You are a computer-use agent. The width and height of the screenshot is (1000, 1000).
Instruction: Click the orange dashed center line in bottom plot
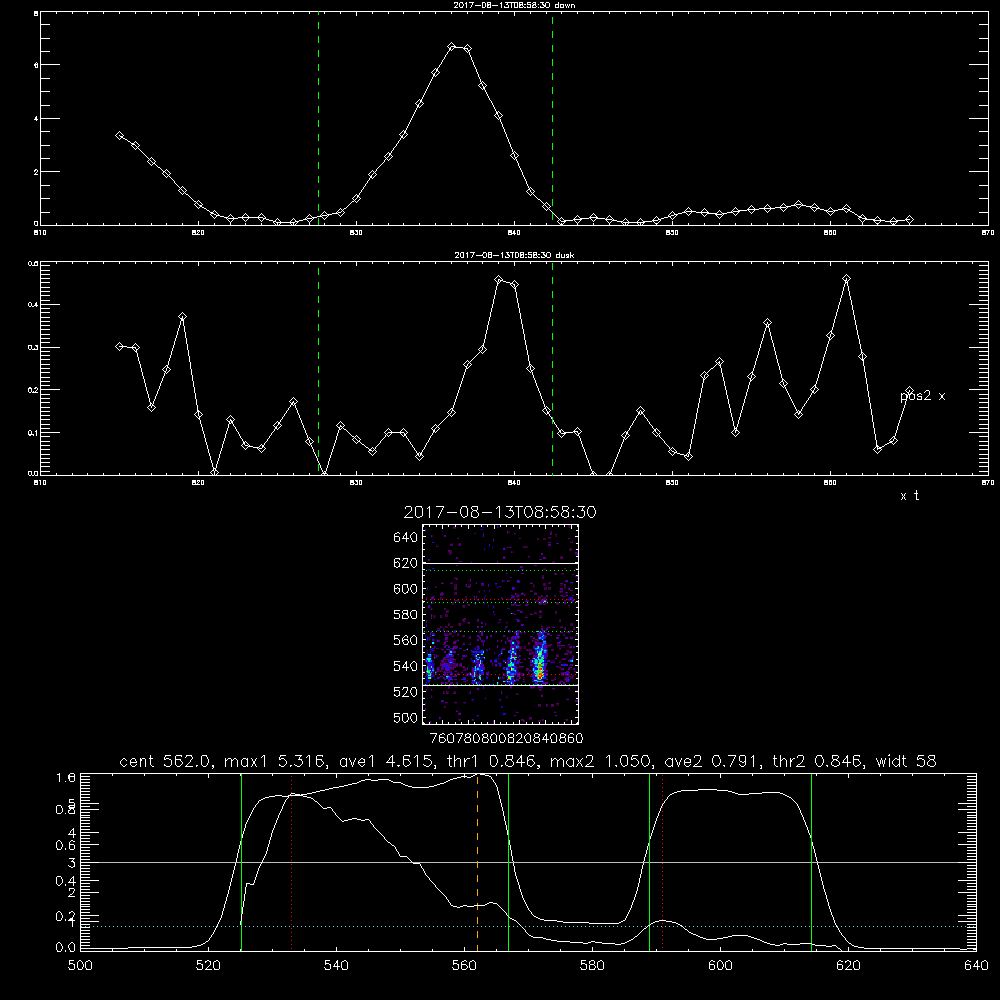click(x=477, y=861)
